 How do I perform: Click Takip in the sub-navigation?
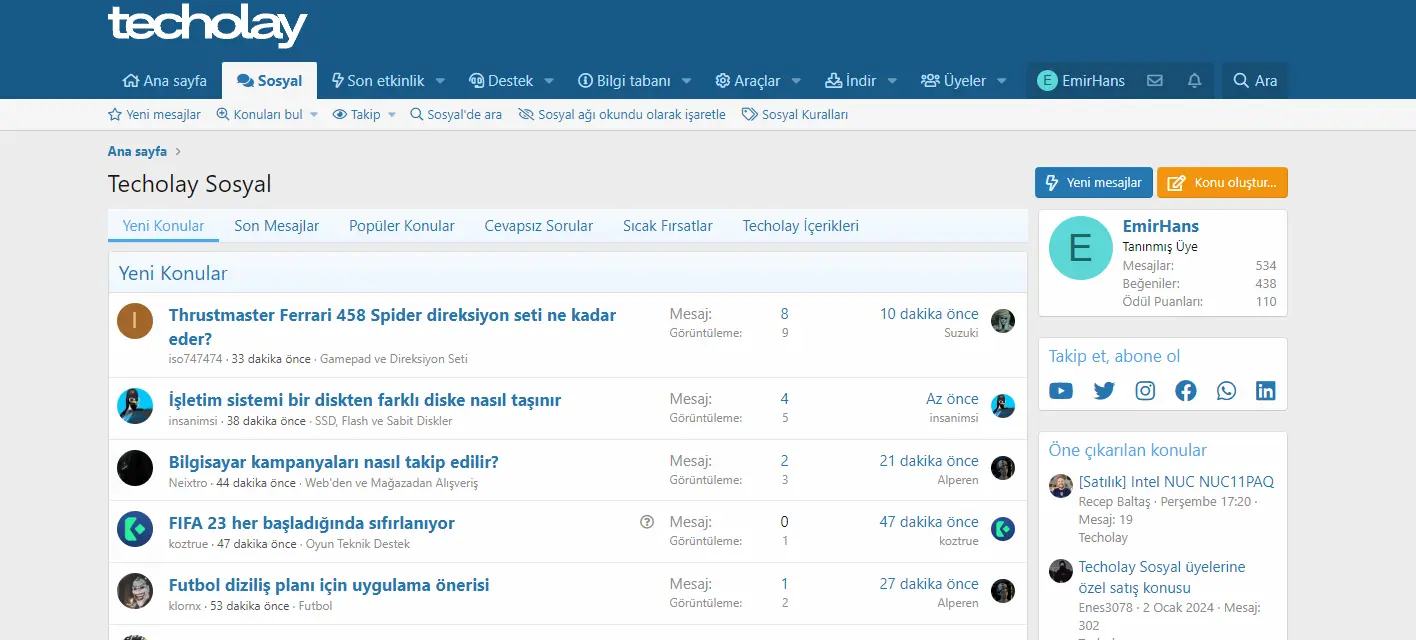point(357,115)
